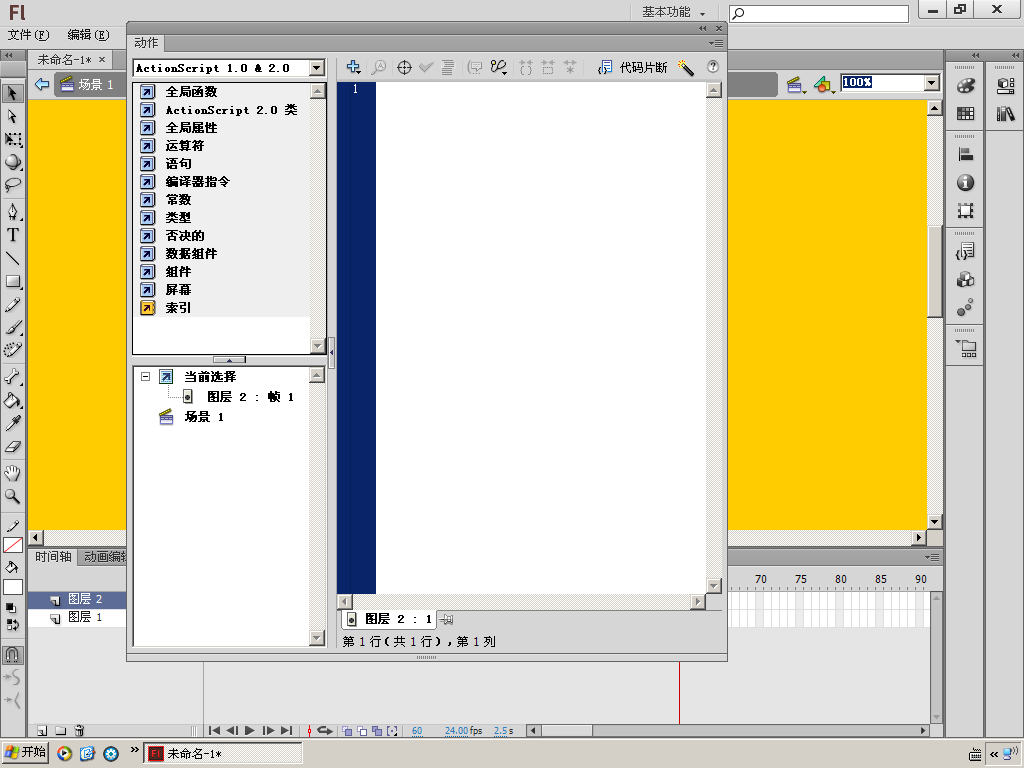
Task: Select the Brush tool
Action: point(12,328)
